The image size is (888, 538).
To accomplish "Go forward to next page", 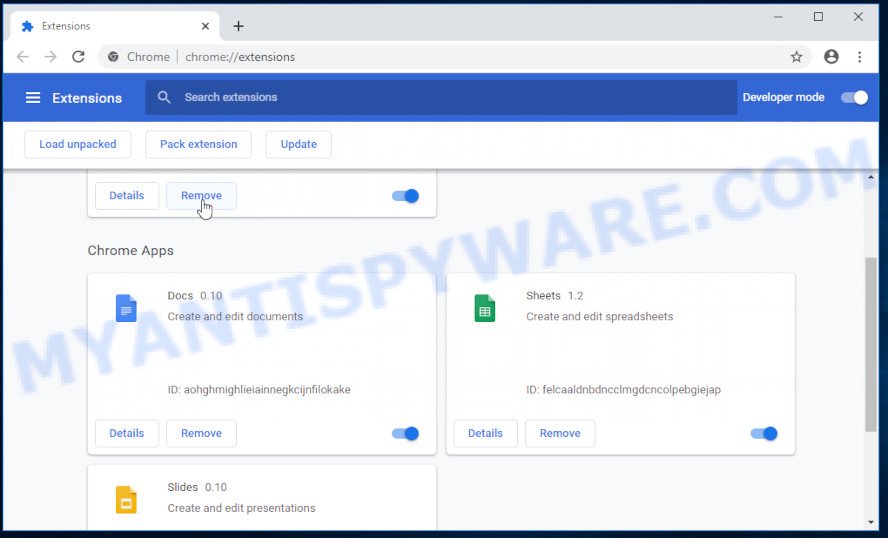I will (x=50, y=57).
